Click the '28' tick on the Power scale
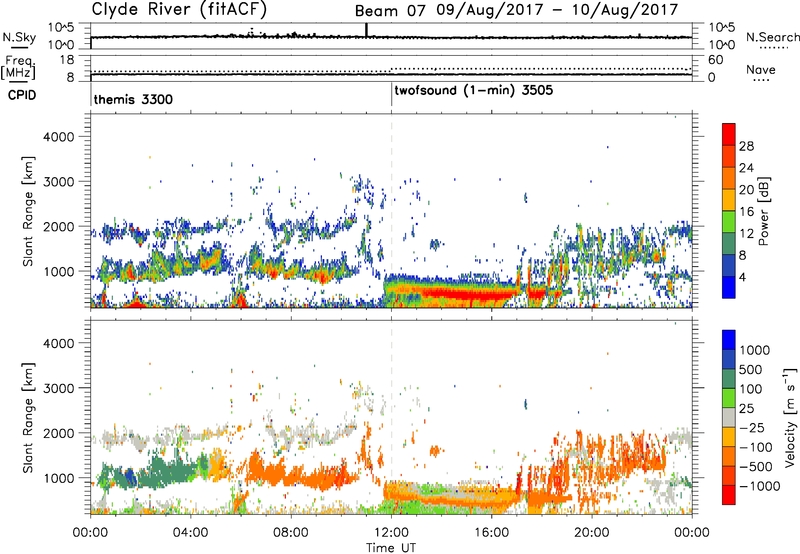This screenshot has height=554, width=800. (x=746, y=146)
